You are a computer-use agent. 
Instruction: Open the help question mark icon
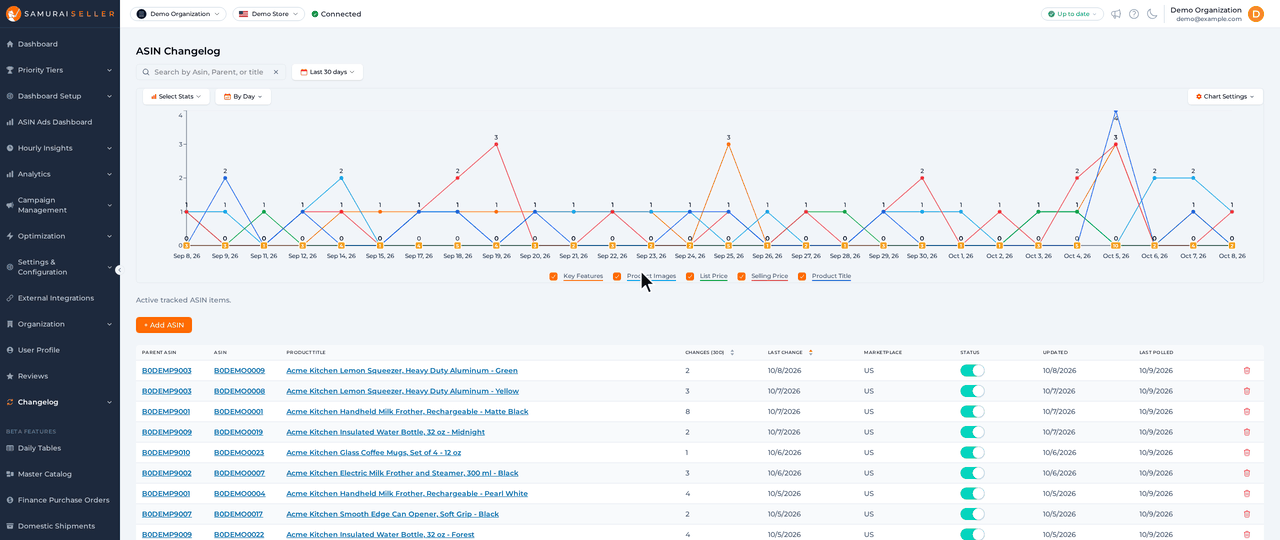(1134, 14)
